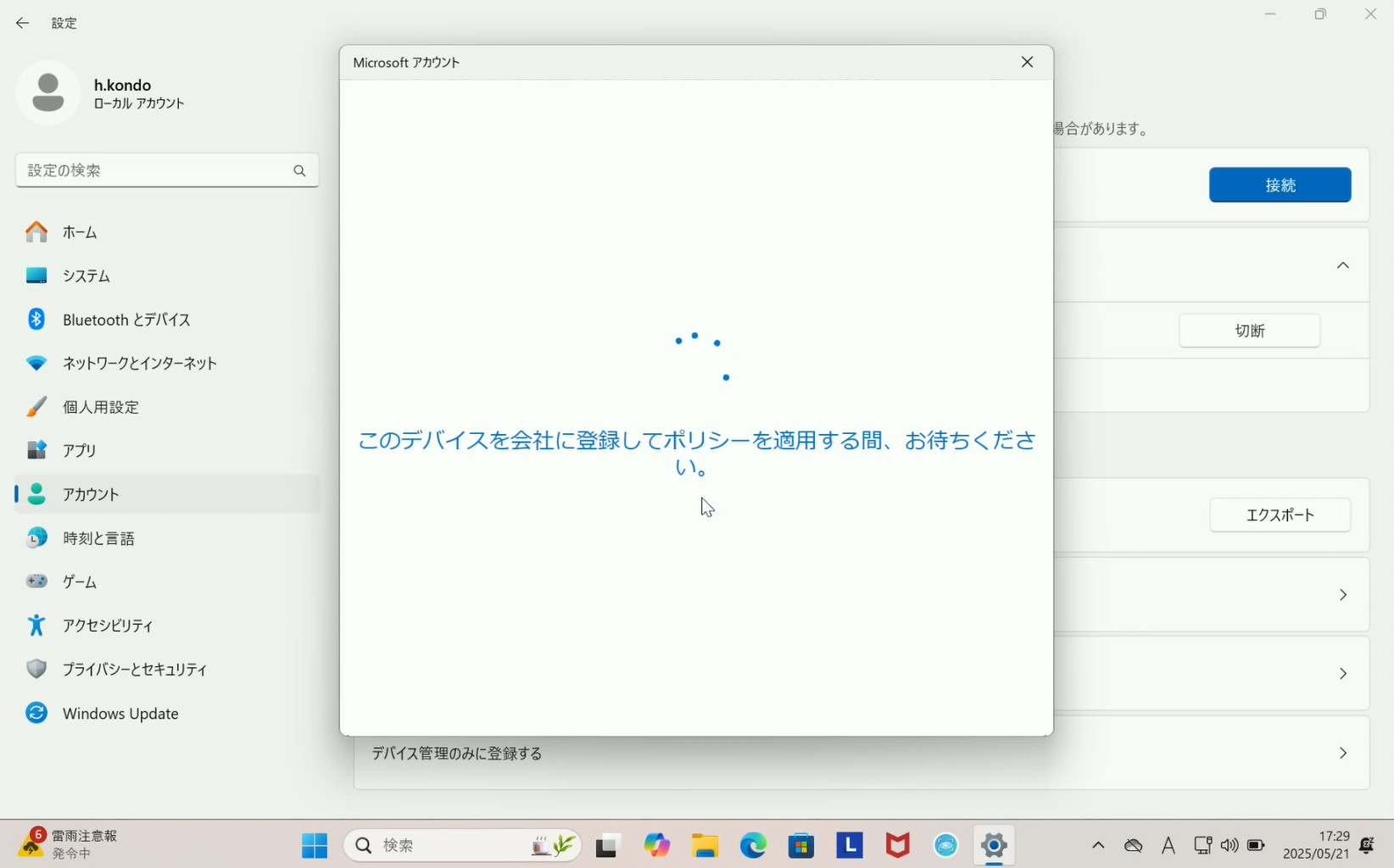Open ネットワークとインターネット settings
The width and height of the screenshot is (1394, 868).
click(x=139, y=364)
